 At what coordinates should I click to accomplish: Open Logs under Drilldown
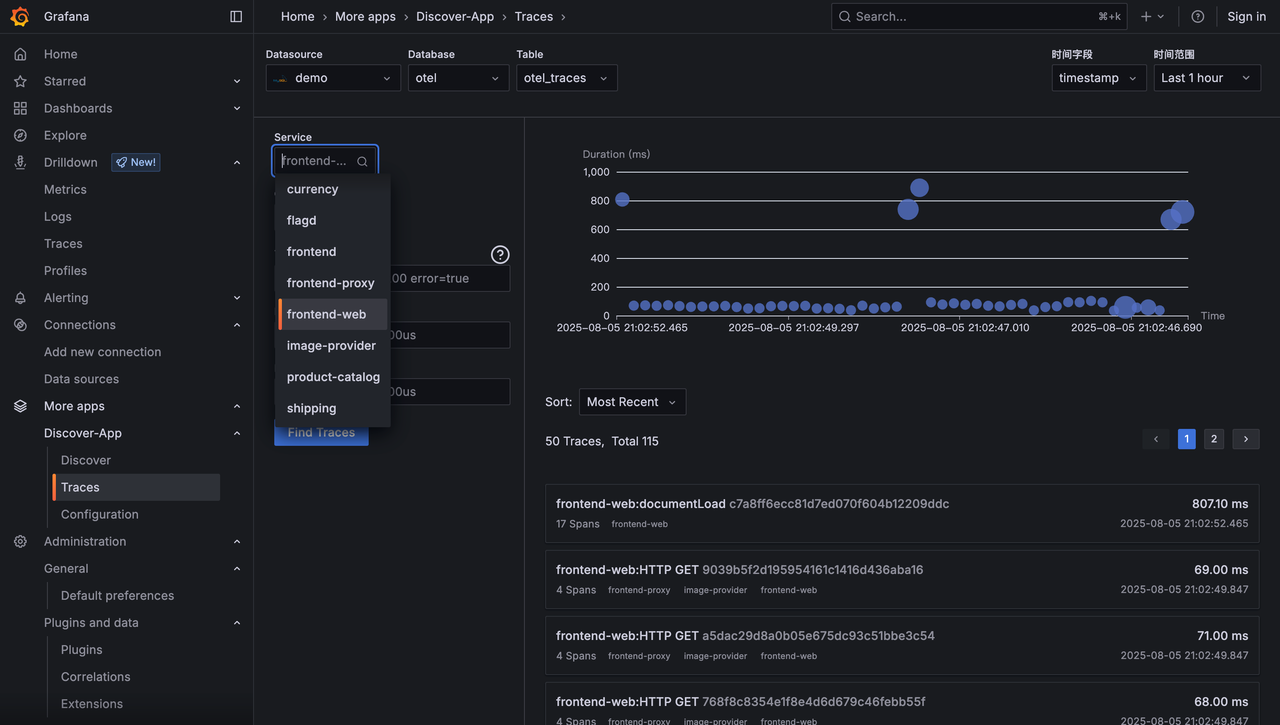click(58, 216)
